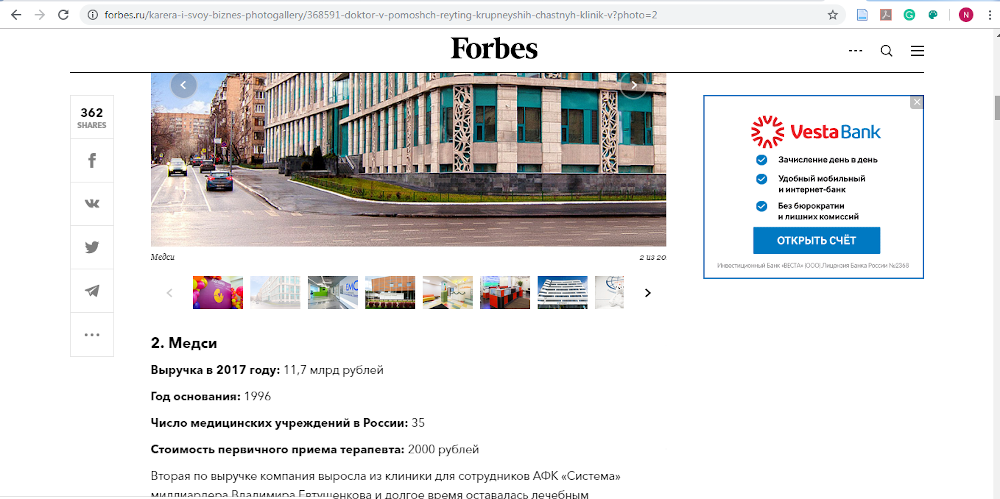The image size is (1000, 499).
Task: Advance thumbnail strip to the right
Action: pos(648,293)
